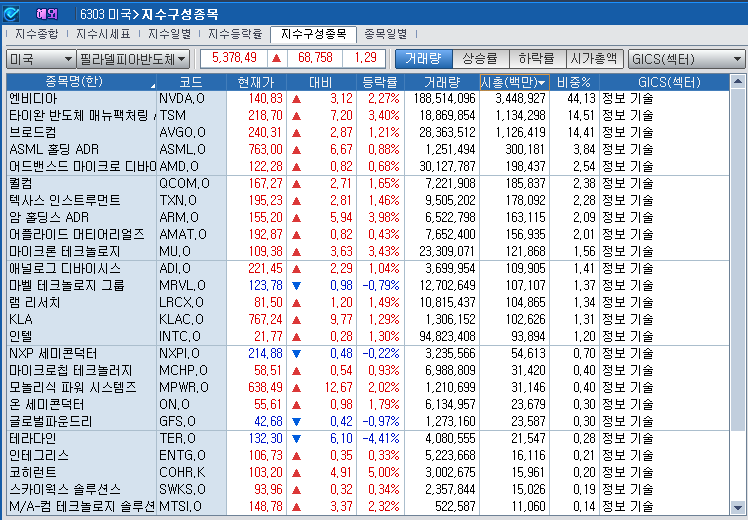
Task: Click Teradyne change rate -4.41%
Action: click(x=381, y=438)
